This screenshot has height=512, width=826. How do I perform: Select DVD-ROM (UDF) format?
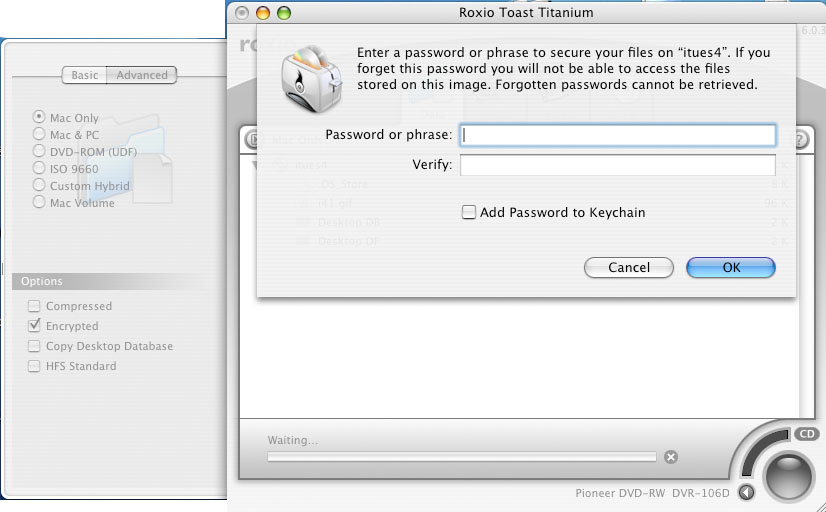pos(38,151)
